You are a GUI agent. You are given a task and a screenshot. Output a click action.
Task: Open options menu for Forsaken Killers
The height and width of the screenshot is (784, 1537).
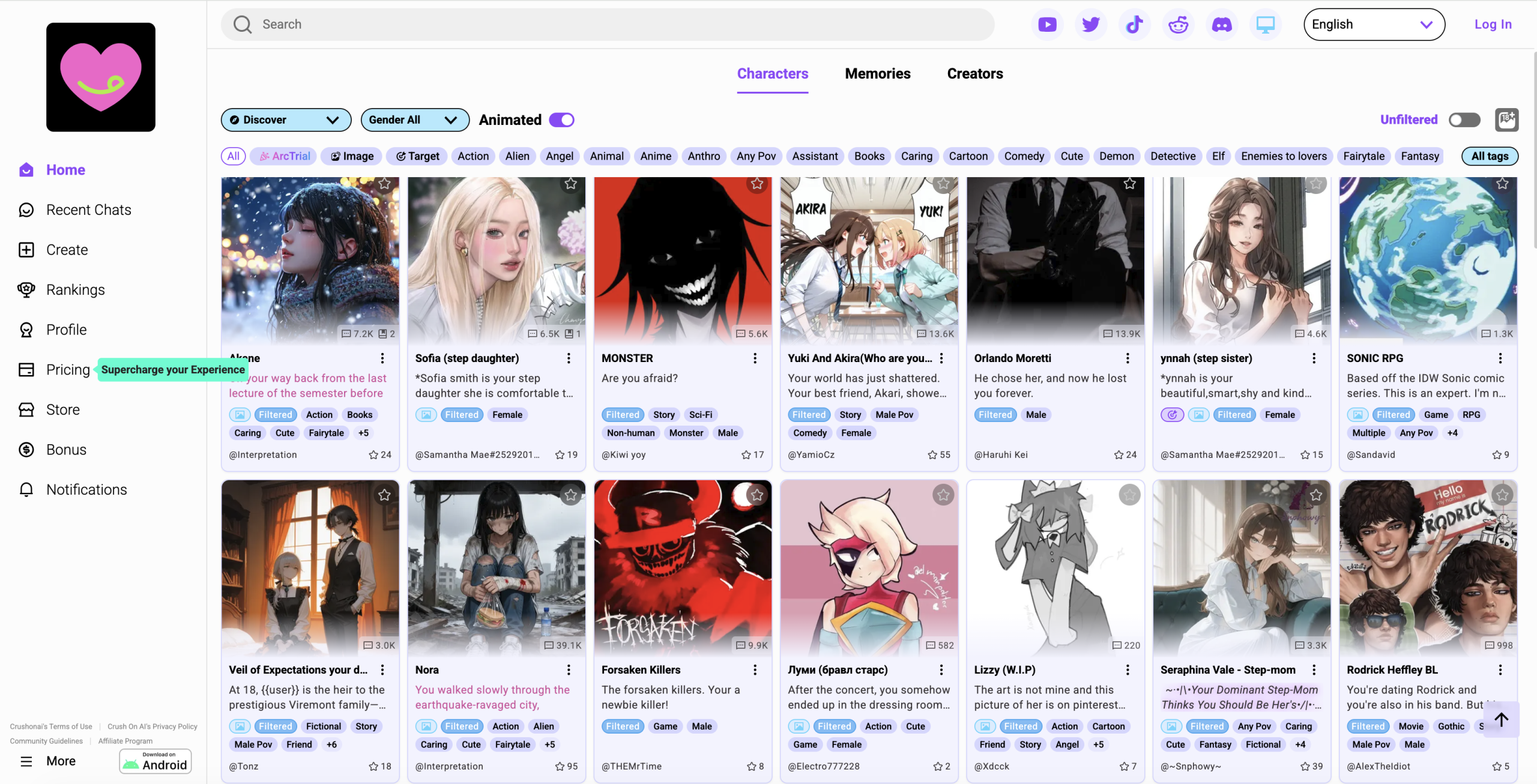click(755, 670)
